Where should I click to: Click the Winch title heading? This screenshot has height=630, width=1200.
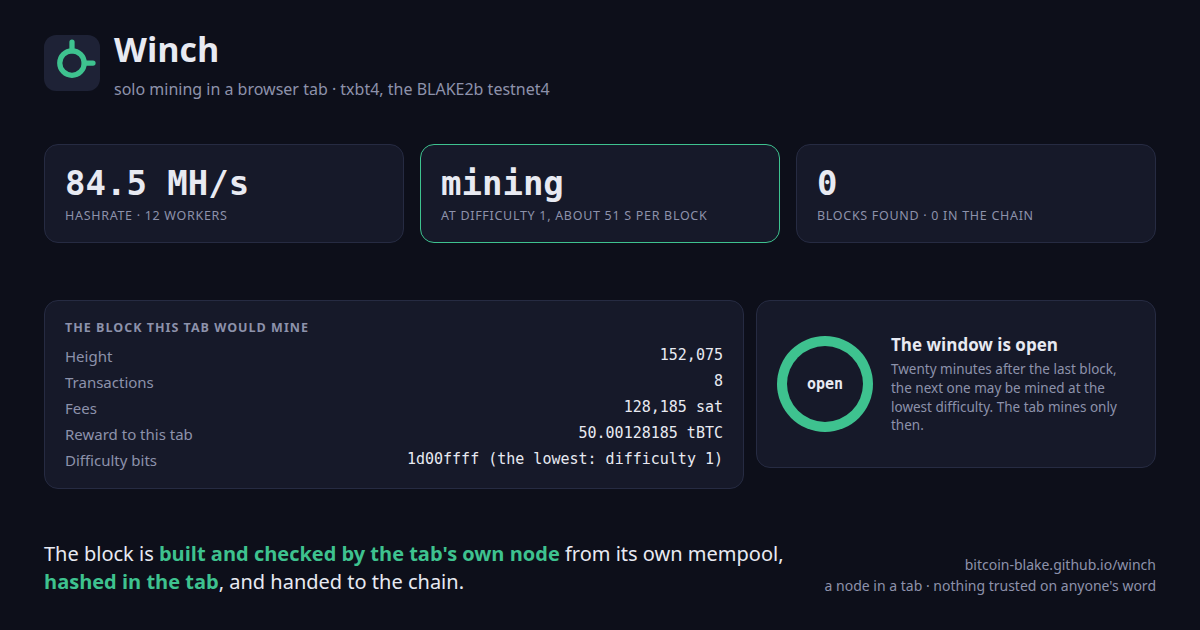tap(166, 50)
